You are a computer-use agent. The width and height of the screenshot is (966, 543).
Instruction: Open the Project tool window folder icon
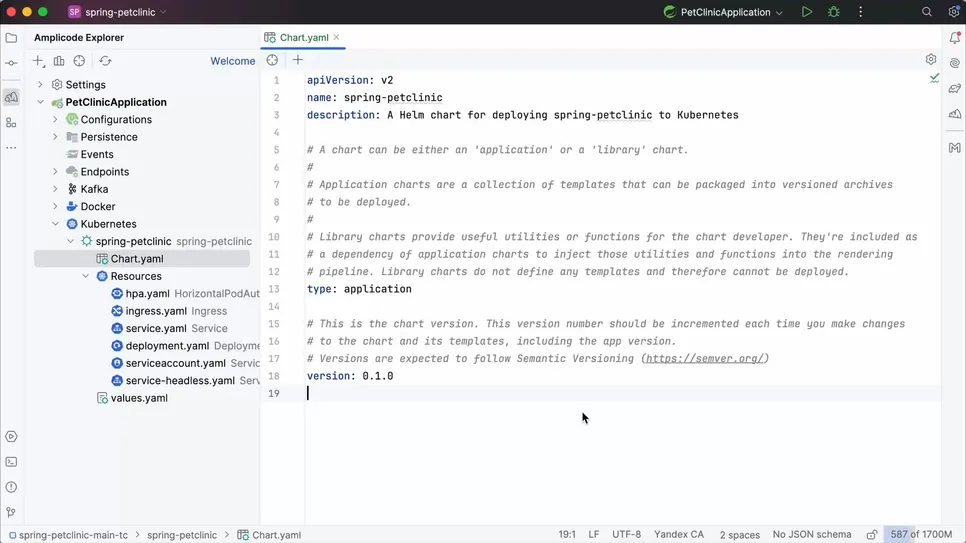11,38
